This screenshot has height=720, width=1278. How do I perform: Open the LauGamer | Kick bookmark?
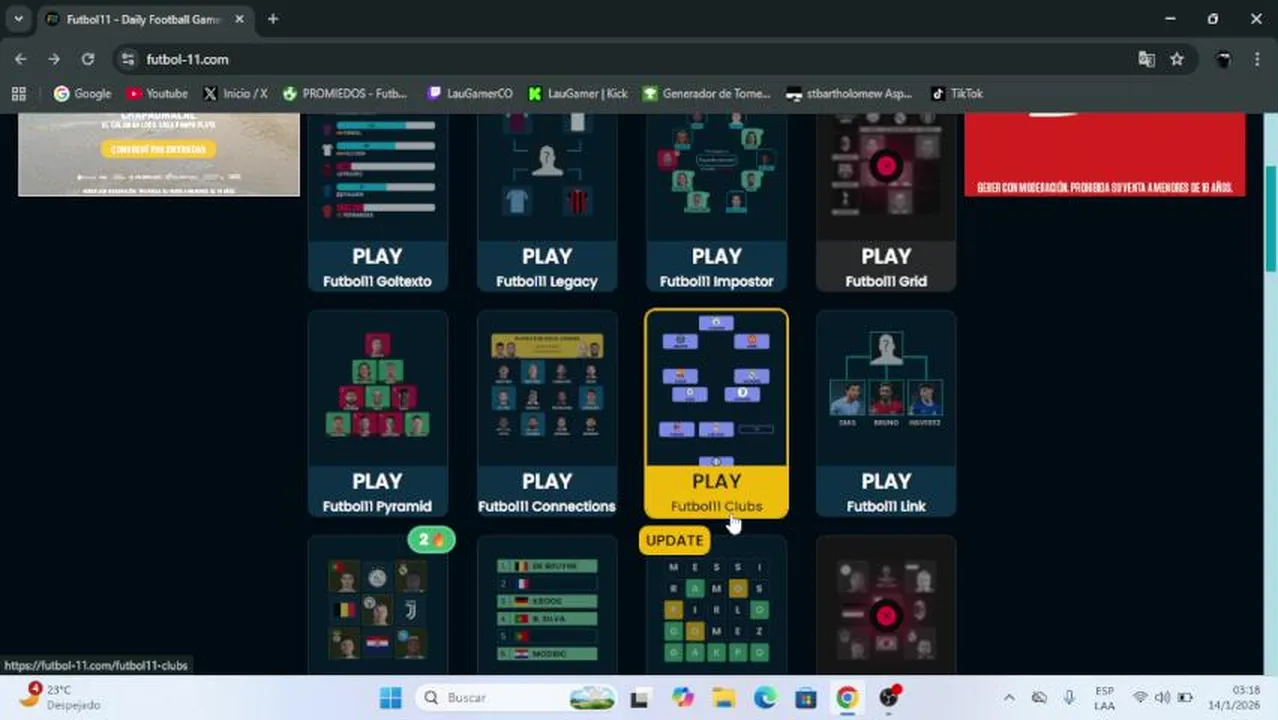(578, 93)
